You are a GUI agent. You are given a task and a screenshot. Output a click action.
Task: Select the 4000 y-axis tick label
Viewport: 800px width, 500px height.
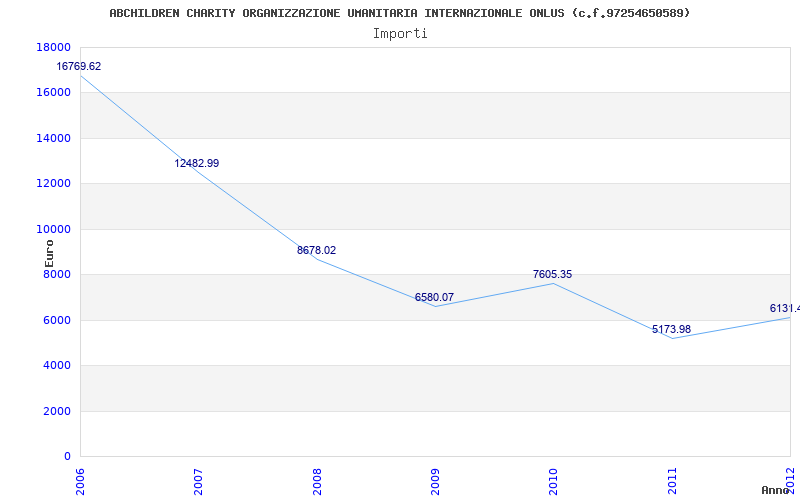point(57,366)
